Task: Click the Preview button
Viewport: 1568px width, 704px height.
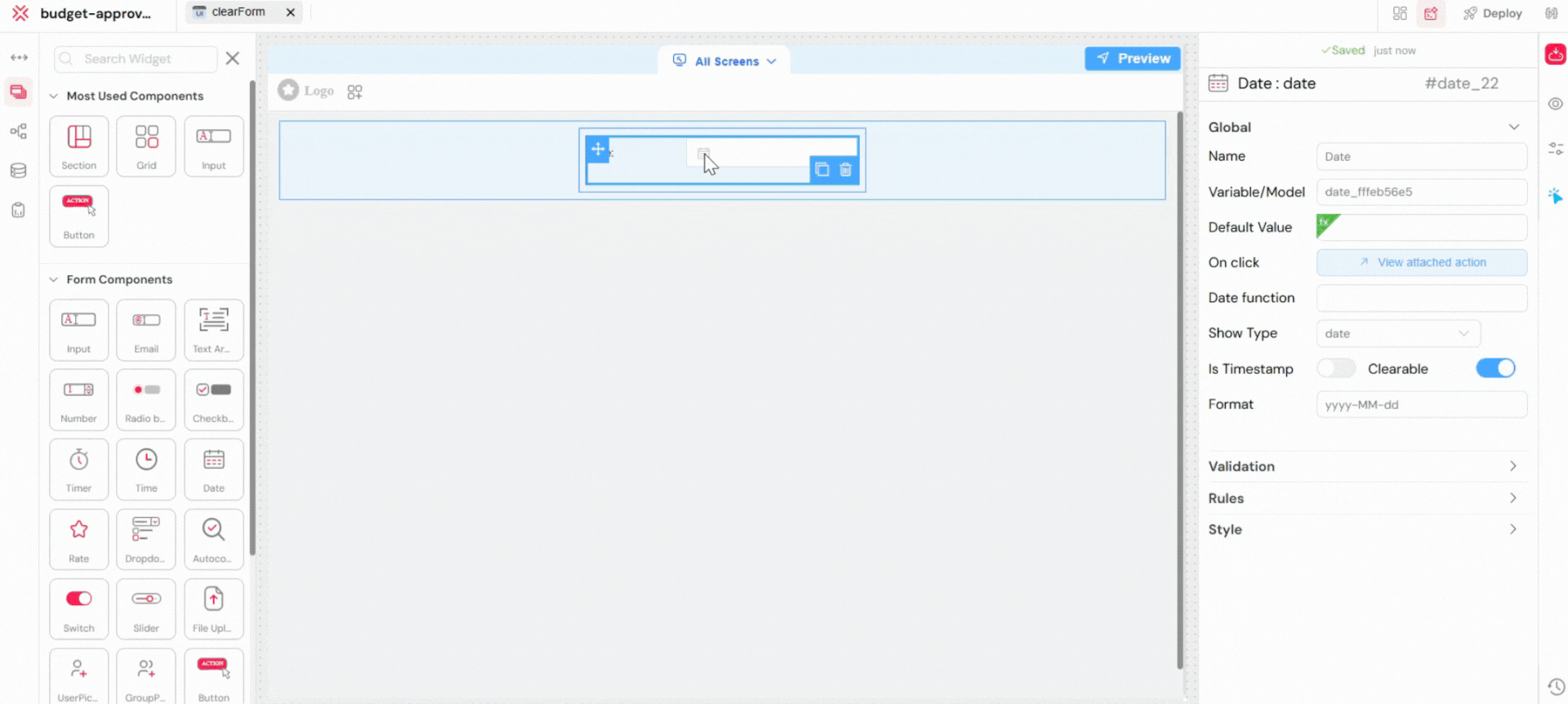Action: pos(1132,59)
